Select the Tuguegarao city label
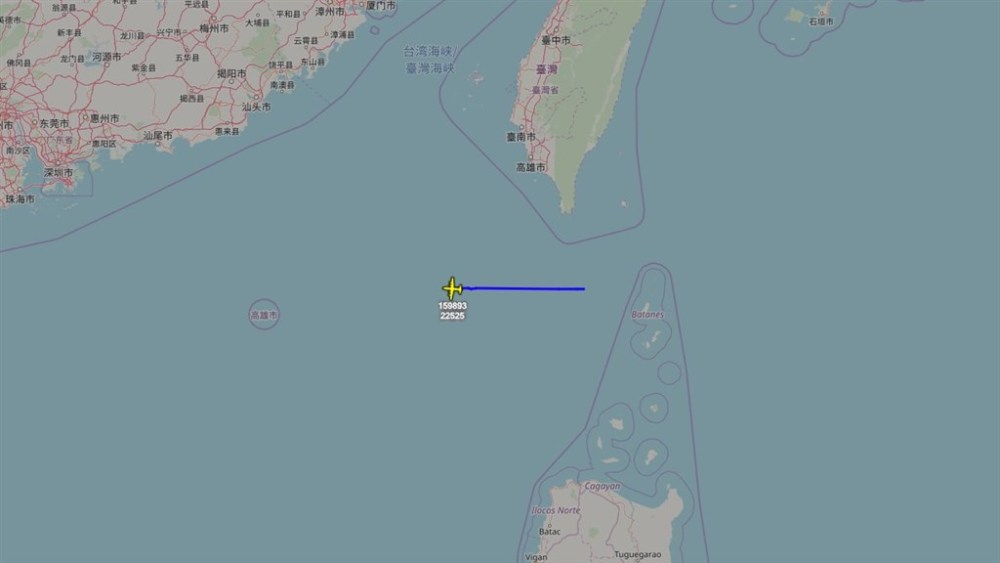This screenshot has height=563, width=1000. (x=638, y=555)
